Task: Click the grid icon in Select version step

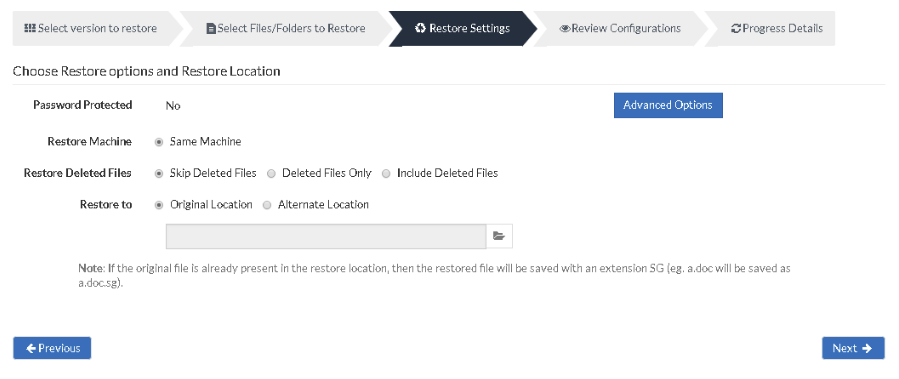Action: tap(30, 28)
